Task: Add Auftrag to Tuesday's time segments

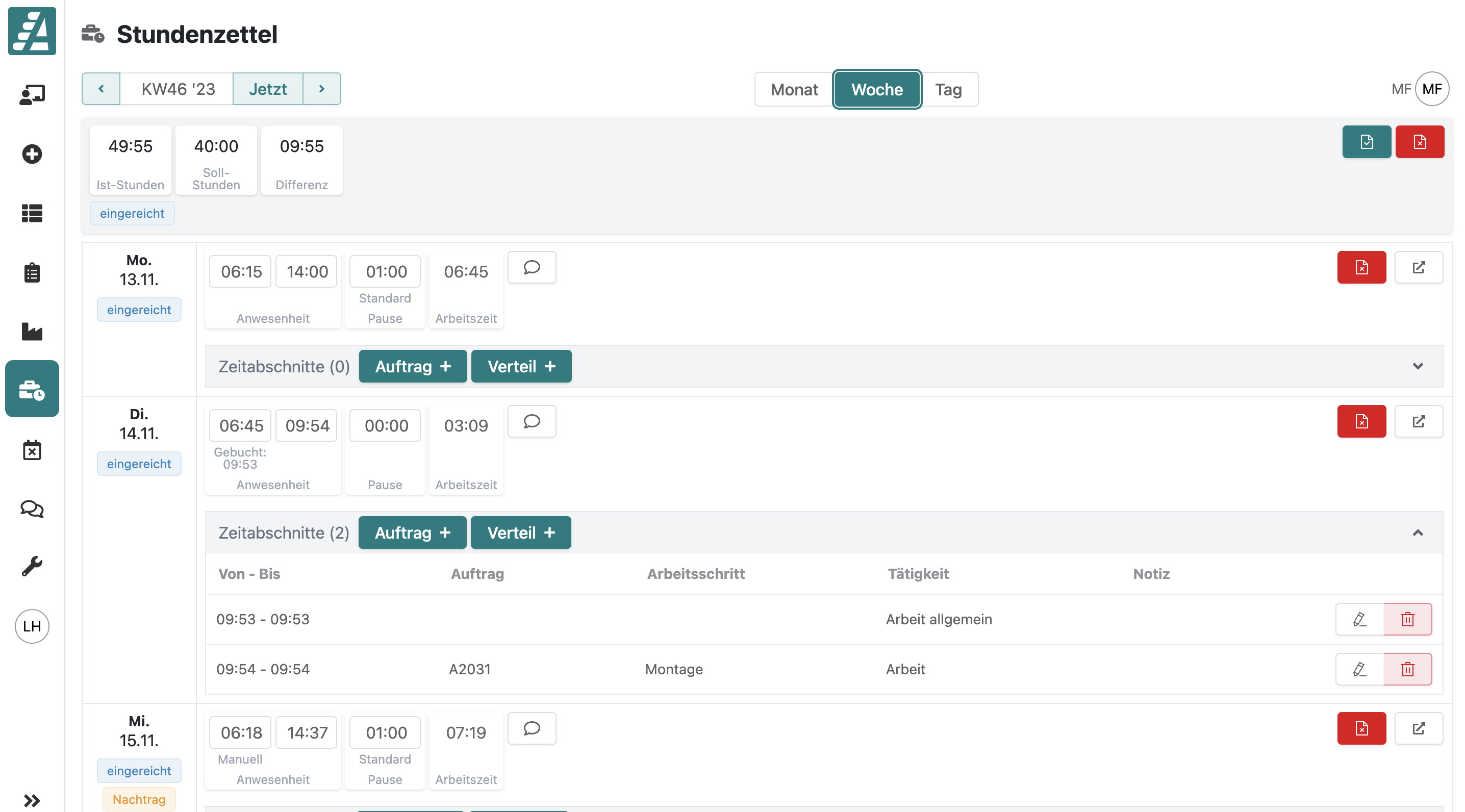Action: tap(412, 533)
